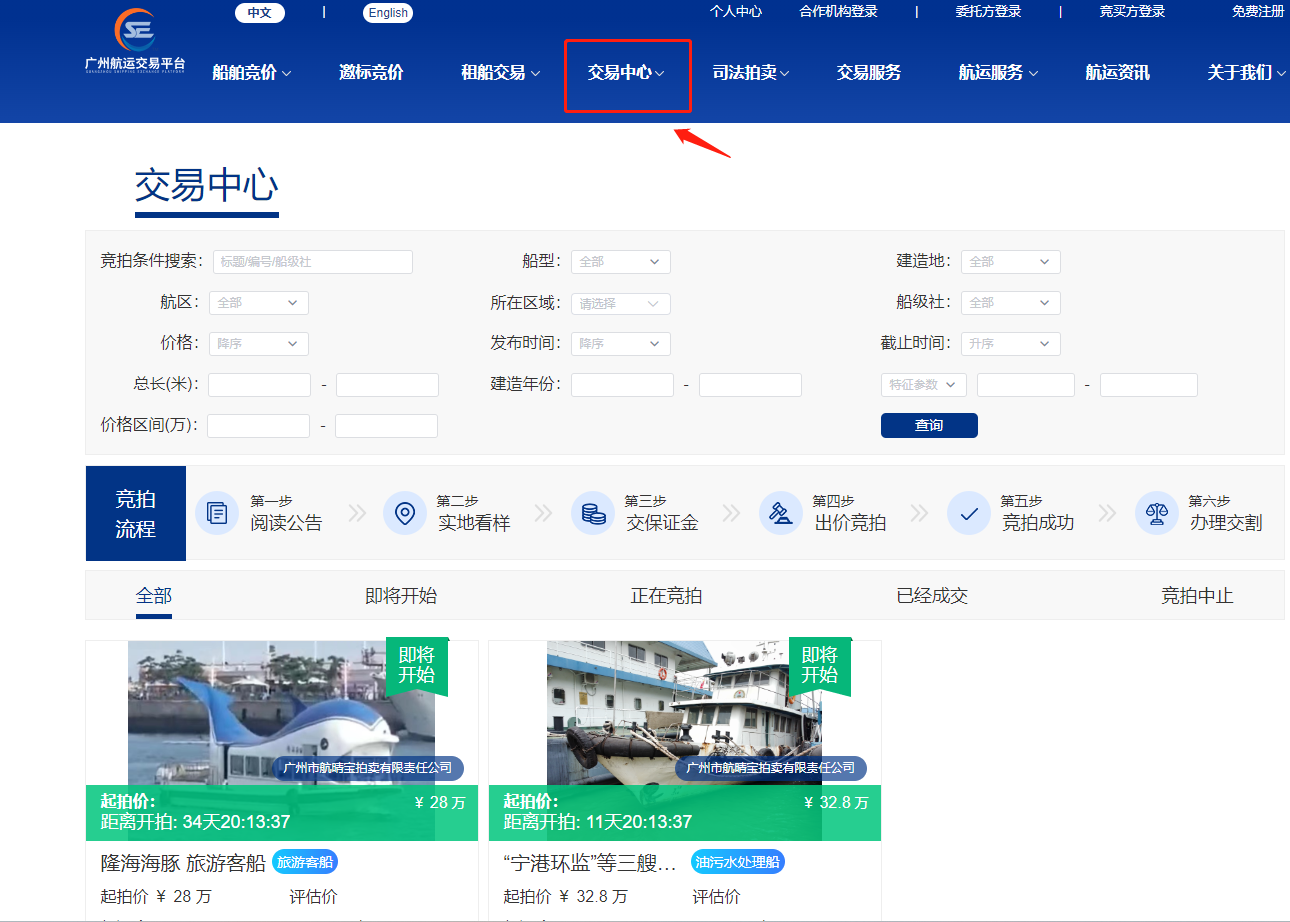Open the 所在区域 dropdown

click(x=621, y=304)
